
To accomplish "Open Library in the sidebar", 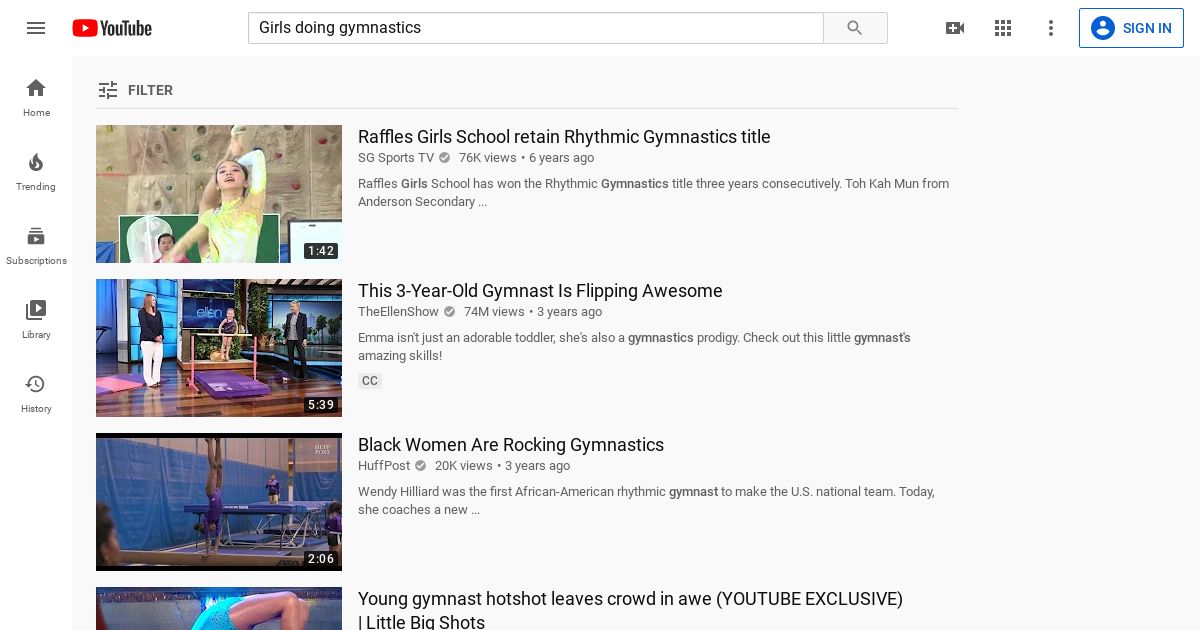I will pyautogui.click(x=36, y=320).
